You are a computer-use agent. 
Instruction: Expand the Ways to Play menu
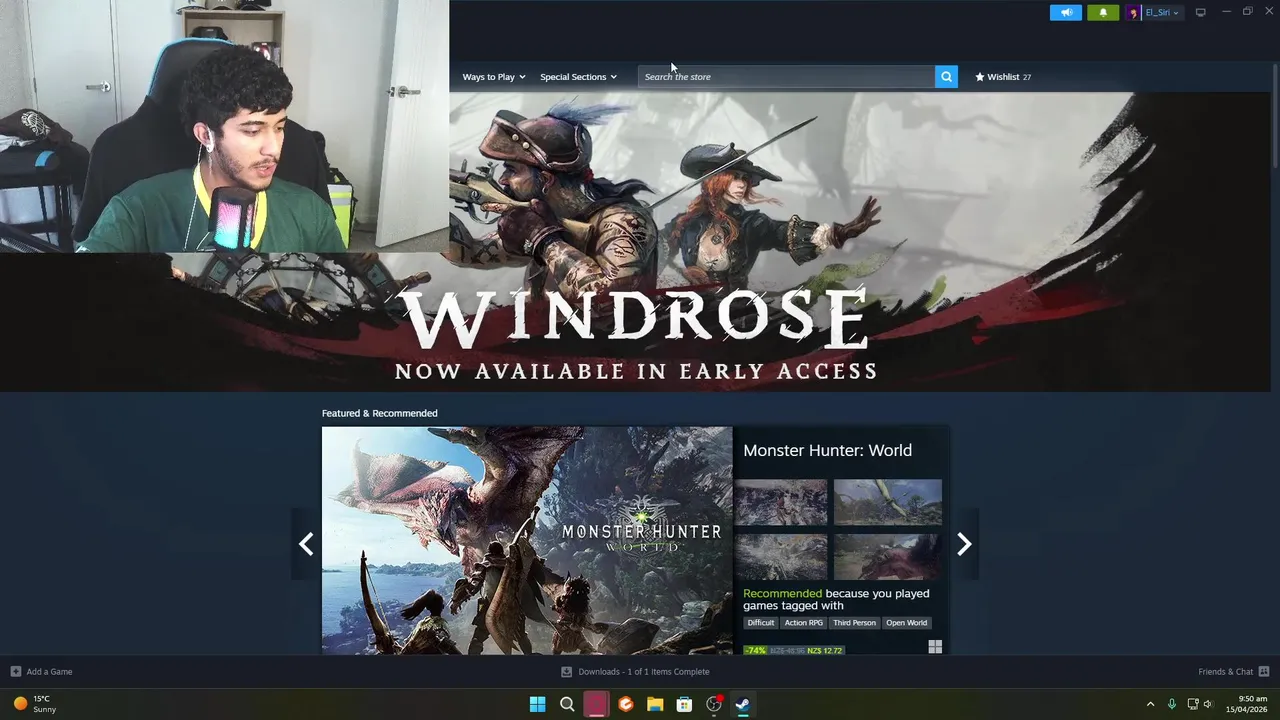point(493,77)
